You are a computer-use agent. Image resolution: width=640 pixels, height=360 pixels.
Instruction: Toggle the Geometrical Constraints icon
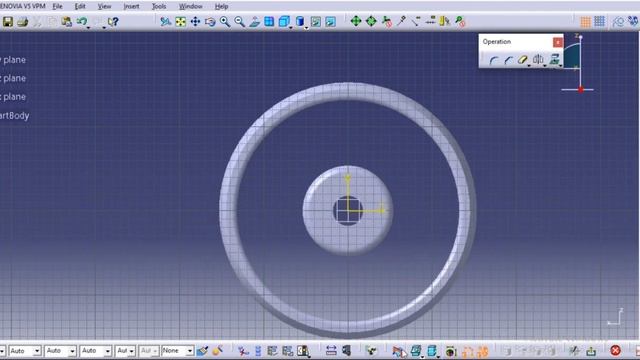tap(633, 21)
